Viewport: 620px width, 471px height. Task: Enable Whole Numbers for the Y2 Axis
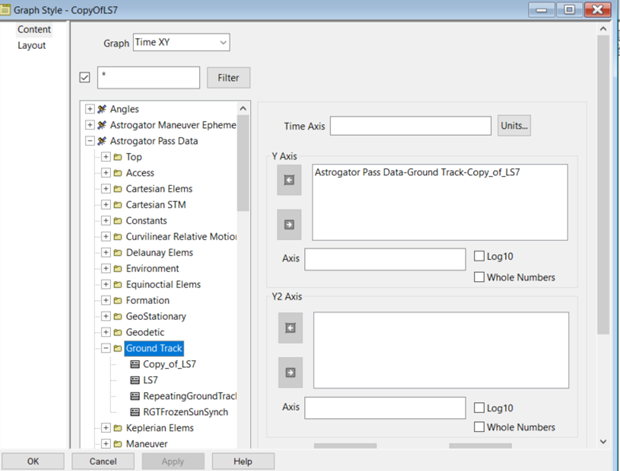479,426
